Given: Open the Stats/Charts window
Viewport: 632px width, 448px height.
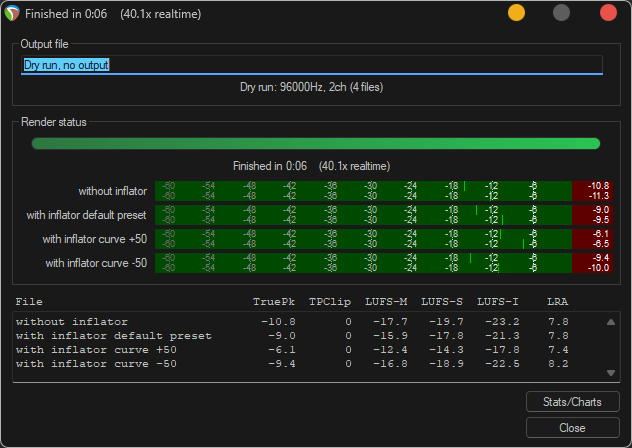Looking at the screenshot, I should click(572, 402).
